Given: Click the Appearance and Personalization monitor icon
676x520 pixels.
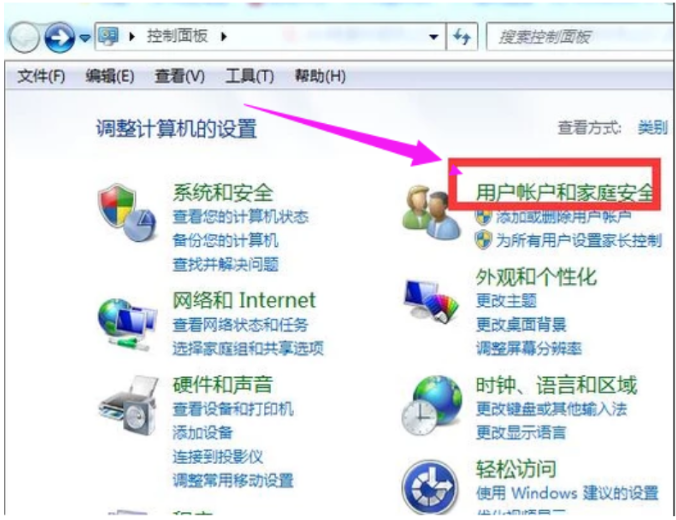Looking at the screenshot, I should coord(430,301).
